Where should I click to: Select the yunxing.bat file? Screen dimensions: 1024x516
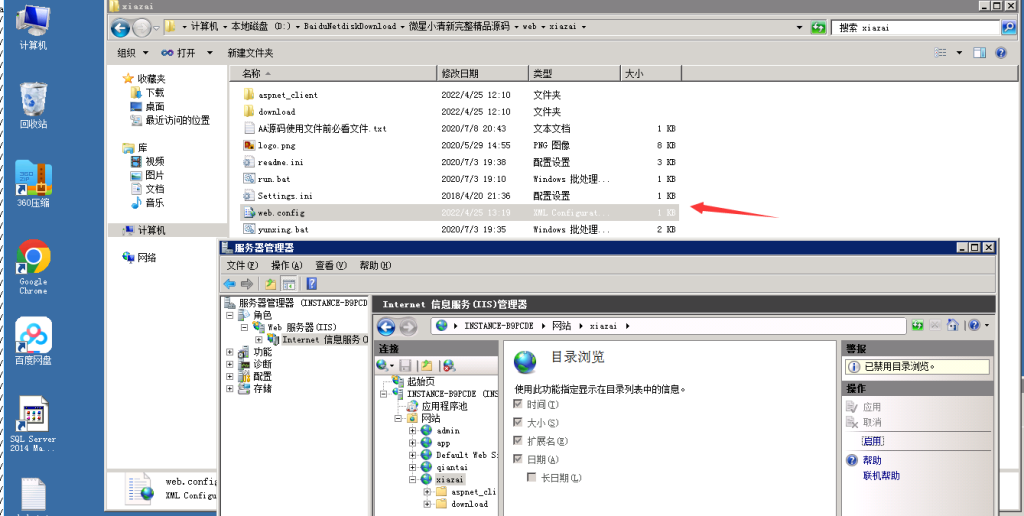point(283,229)
